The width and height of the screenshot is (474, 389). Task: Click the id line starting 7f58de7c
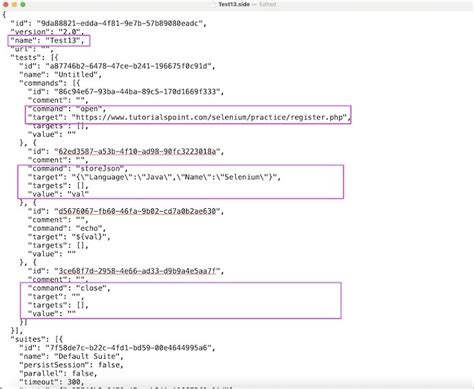point(117,348)
